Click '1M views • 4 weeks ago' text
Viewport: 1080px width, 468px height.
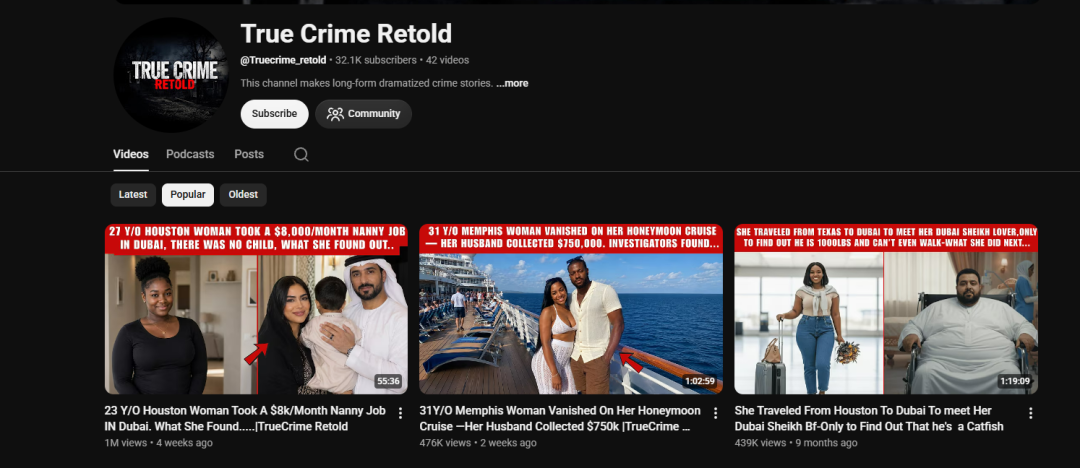(x=158, y=442)
